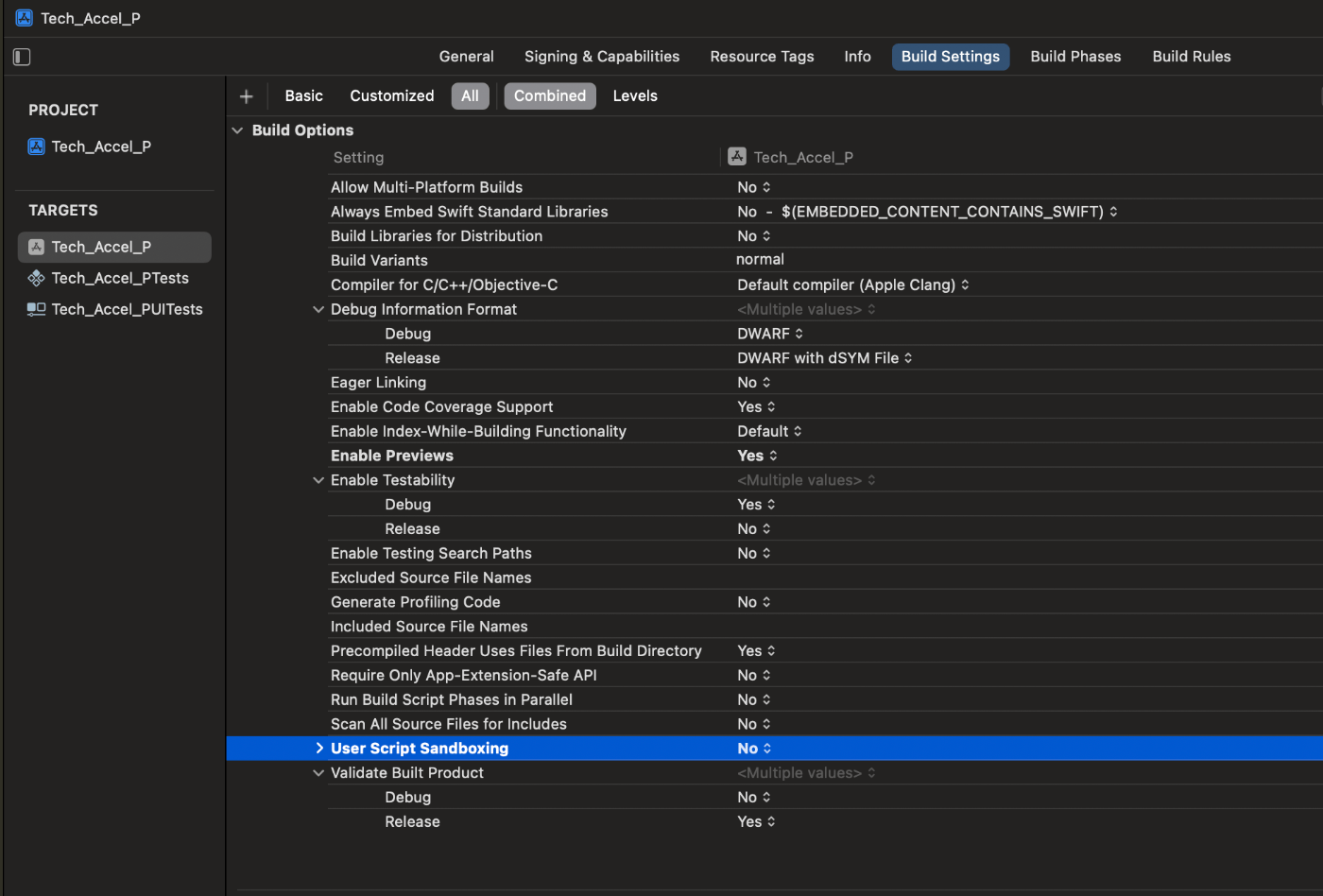
Task: Open Compiler for C/C++/Objective-C popup
Action: tap(853, 285)
